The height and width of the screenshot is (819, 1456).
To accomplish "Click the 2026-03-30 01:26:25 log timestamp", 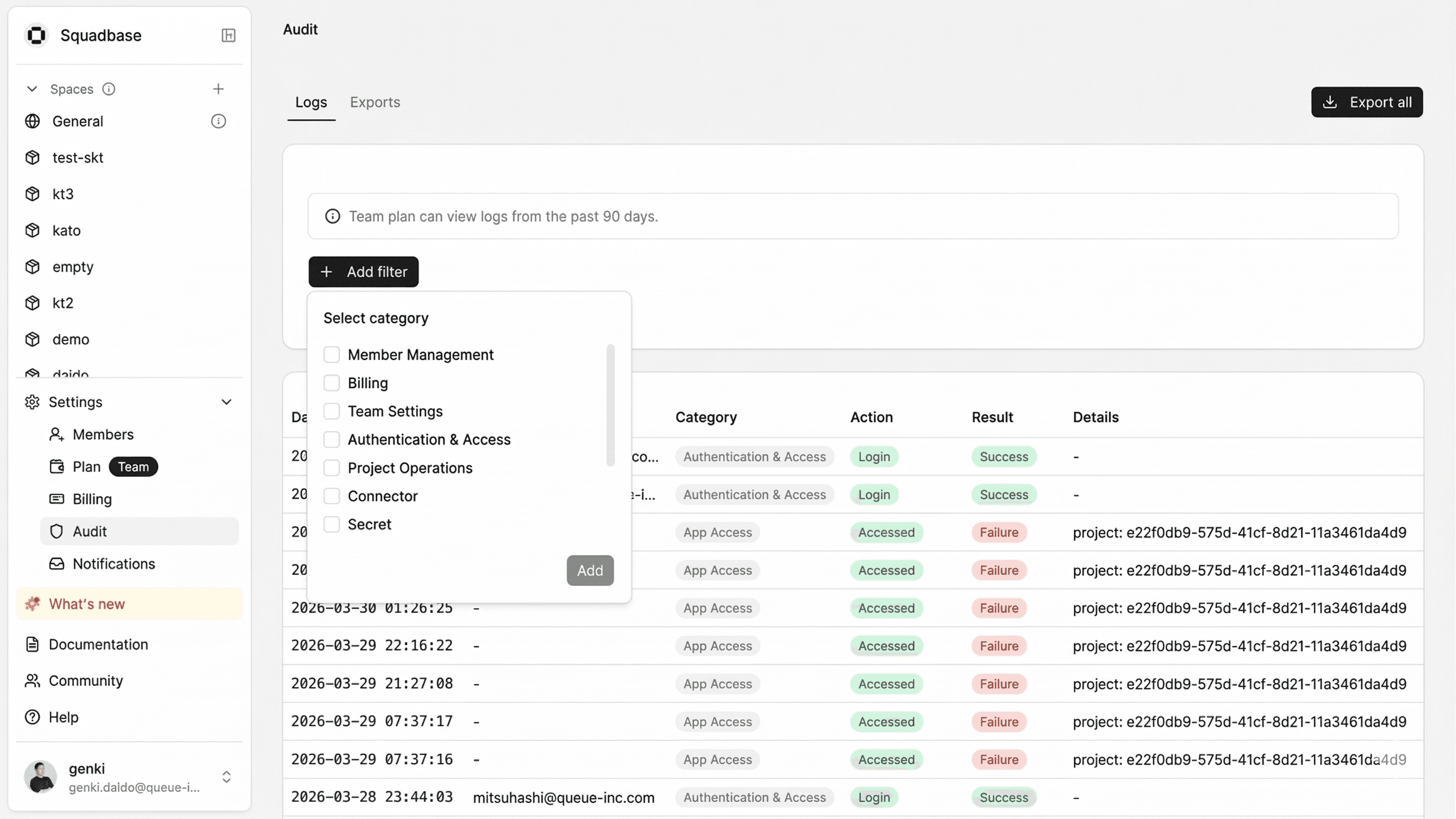I will tap(372, 608).
